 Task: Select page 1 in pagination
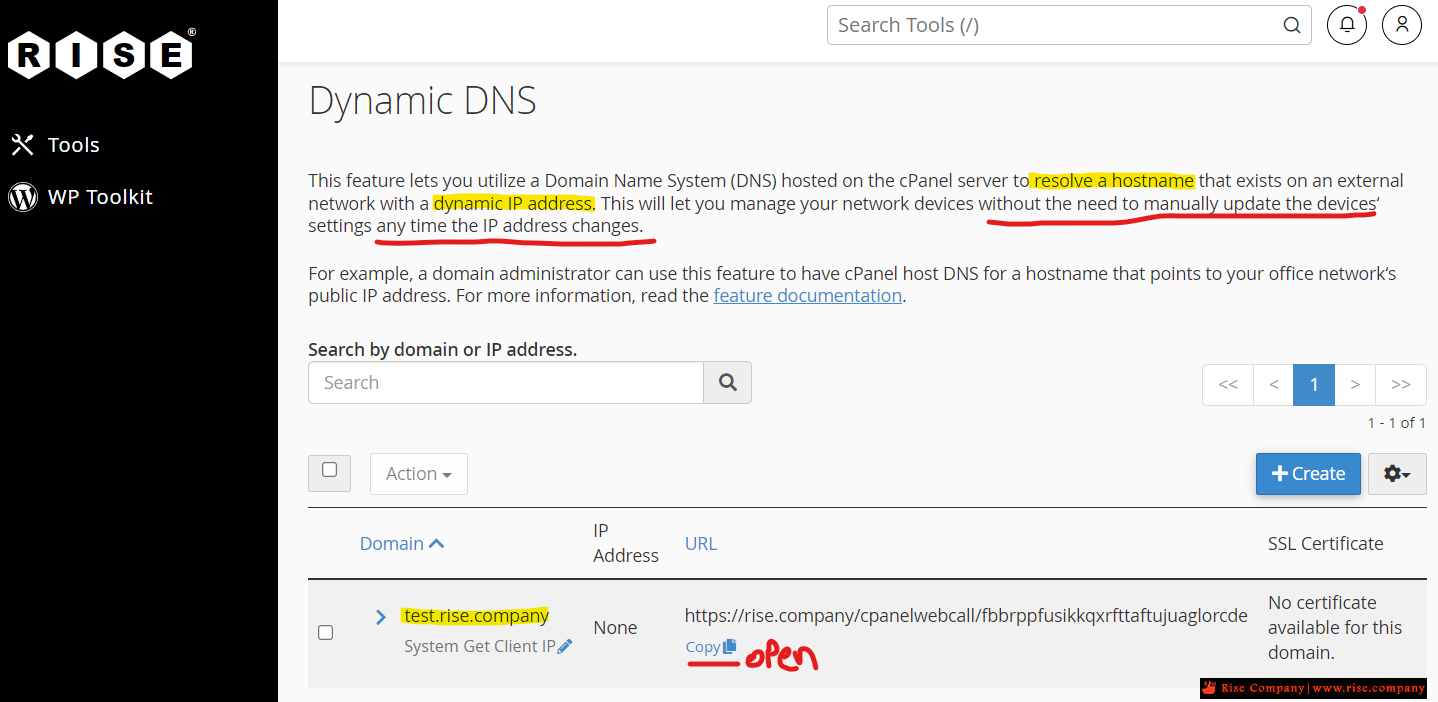1314,384
